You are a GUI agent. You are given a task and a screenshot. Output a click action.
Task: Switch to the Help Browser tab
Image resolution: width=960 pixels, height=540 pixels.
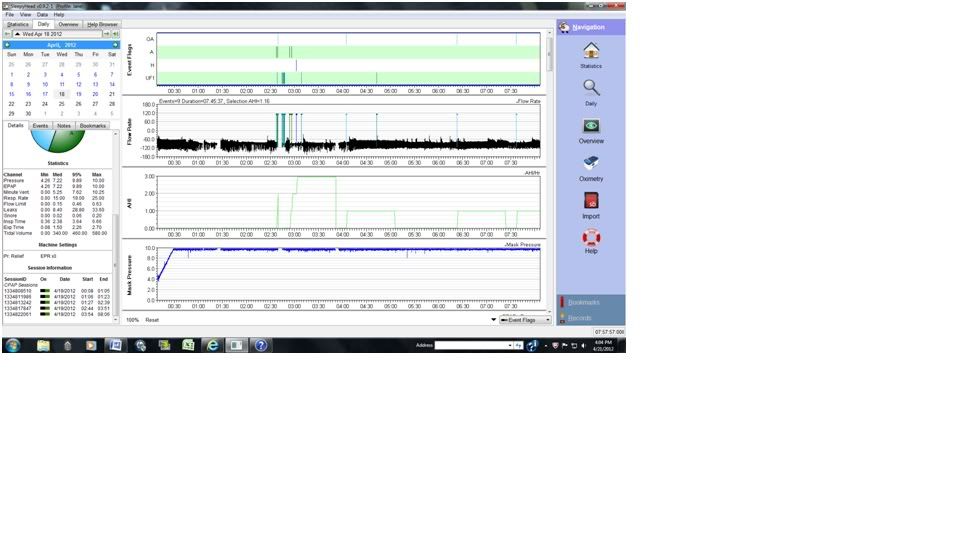(102, 24)
